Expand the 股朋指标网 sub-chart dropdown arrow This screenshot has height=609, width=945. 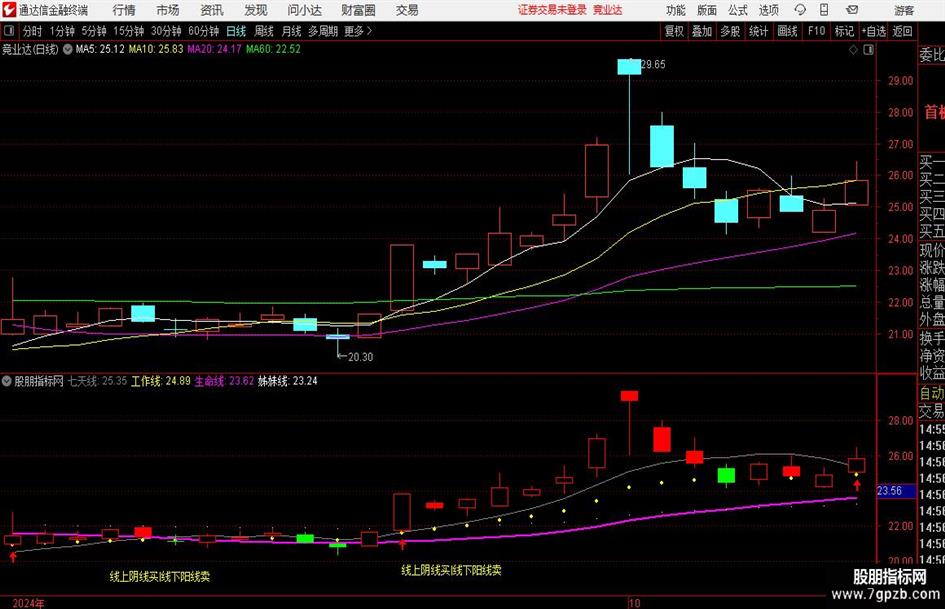tap(7, 381)
